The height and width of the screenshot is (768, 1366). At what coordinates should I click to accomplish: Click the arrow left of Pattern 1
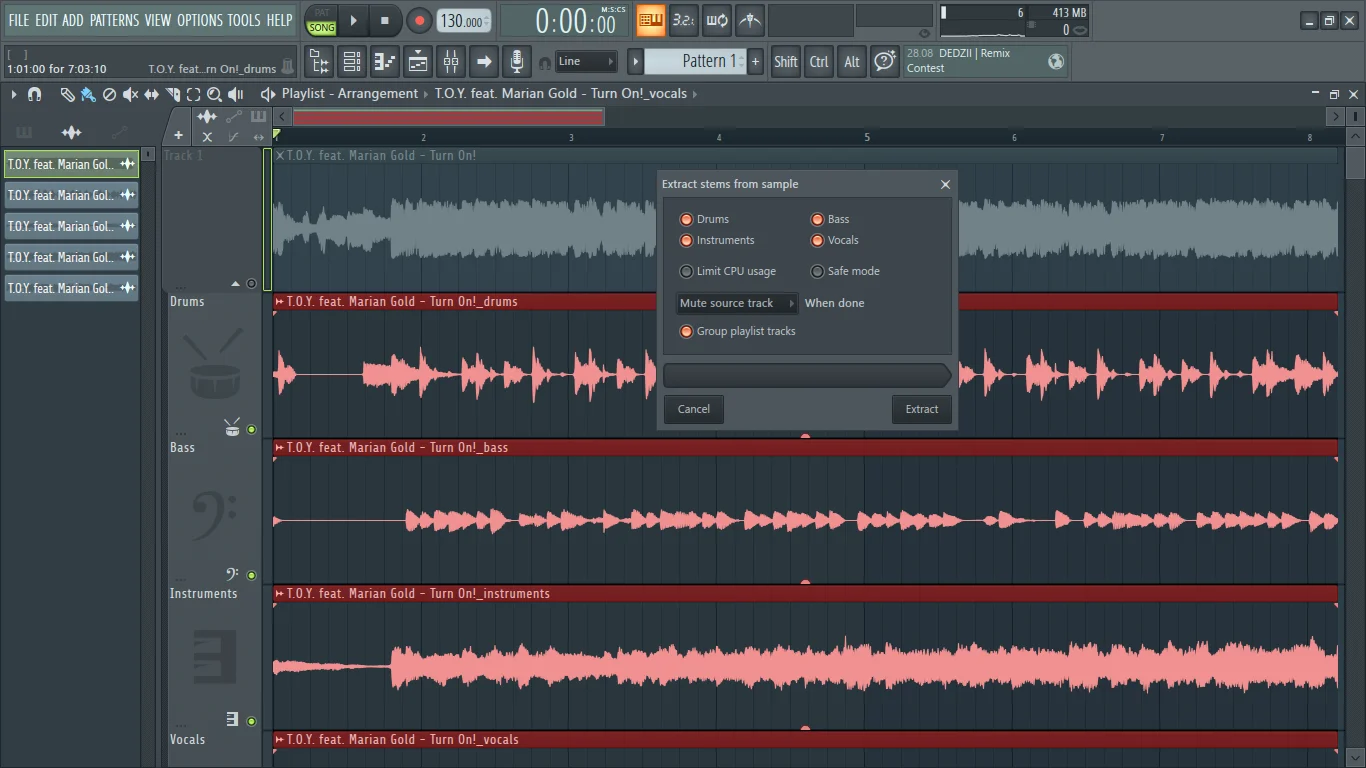click(635, 61)
